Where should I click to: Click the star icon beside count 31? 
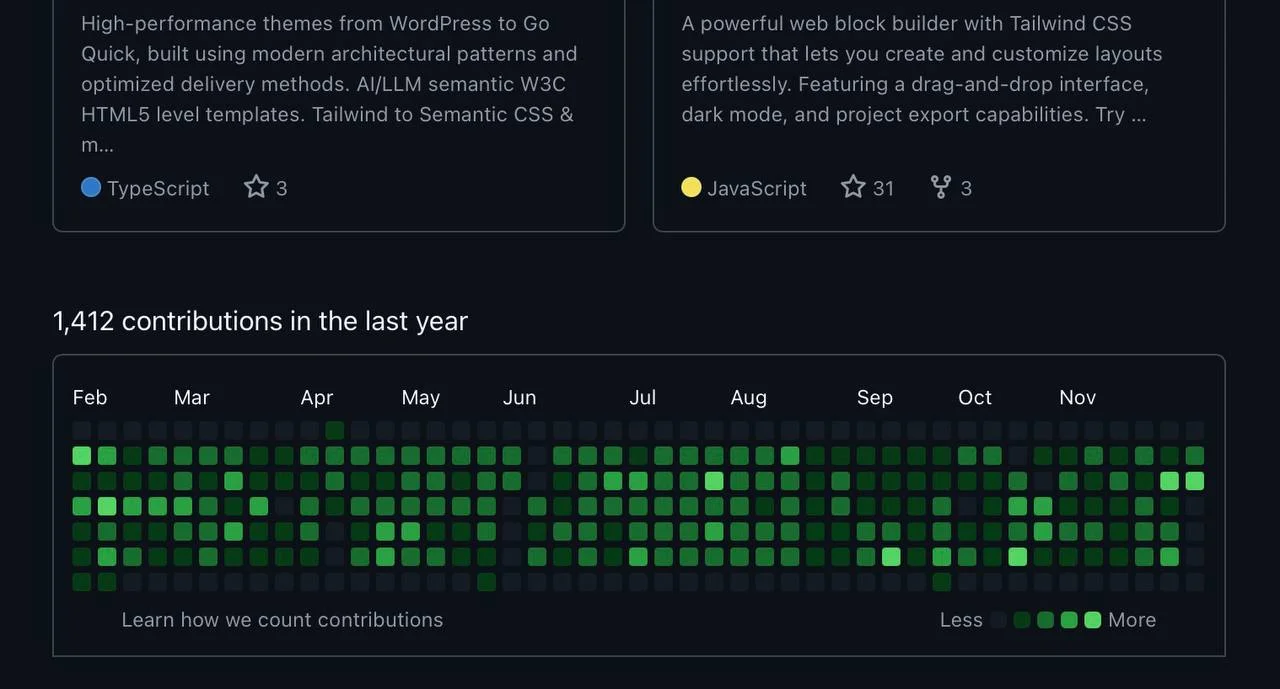tap(853, 187)
